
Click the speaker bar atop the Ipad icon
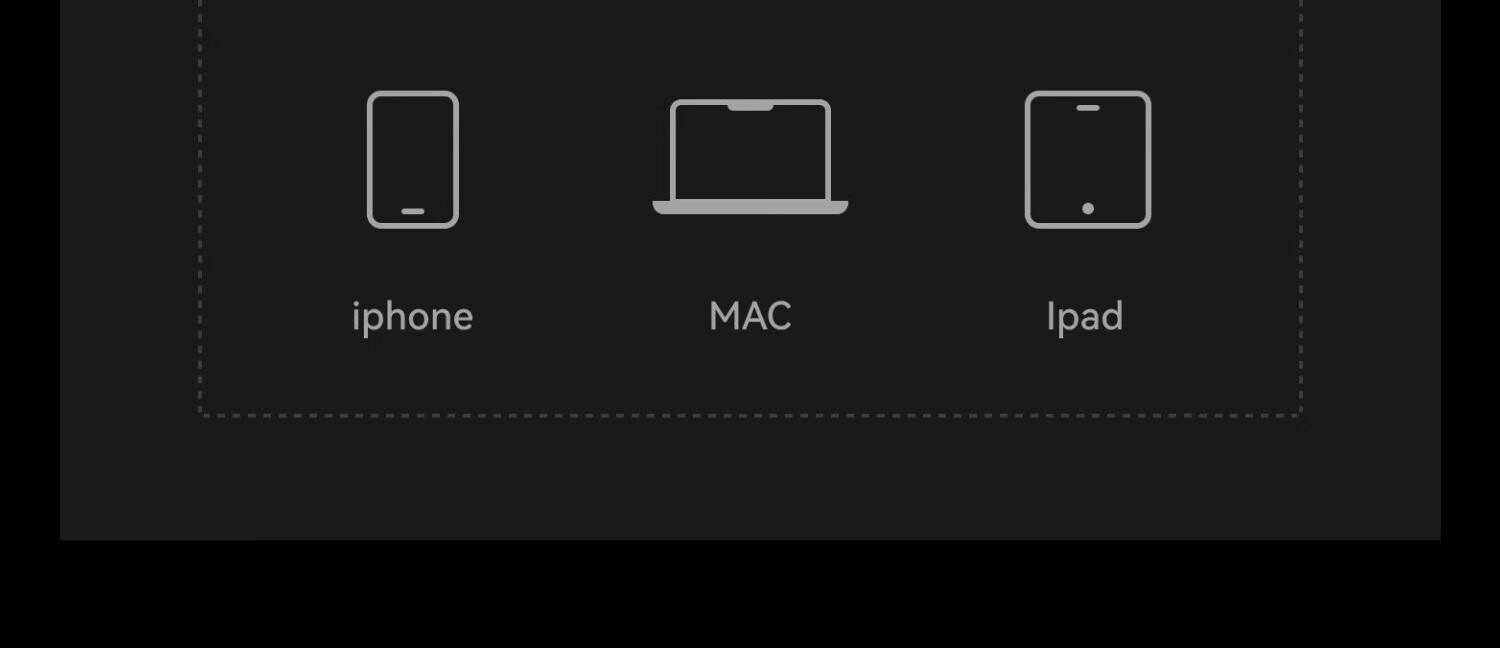(x=1088, y=108)
